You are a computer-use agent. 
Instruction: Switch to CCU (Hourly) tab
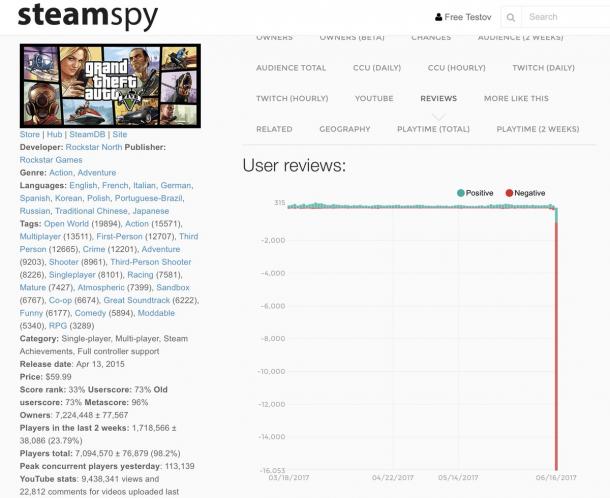point(456,68)
